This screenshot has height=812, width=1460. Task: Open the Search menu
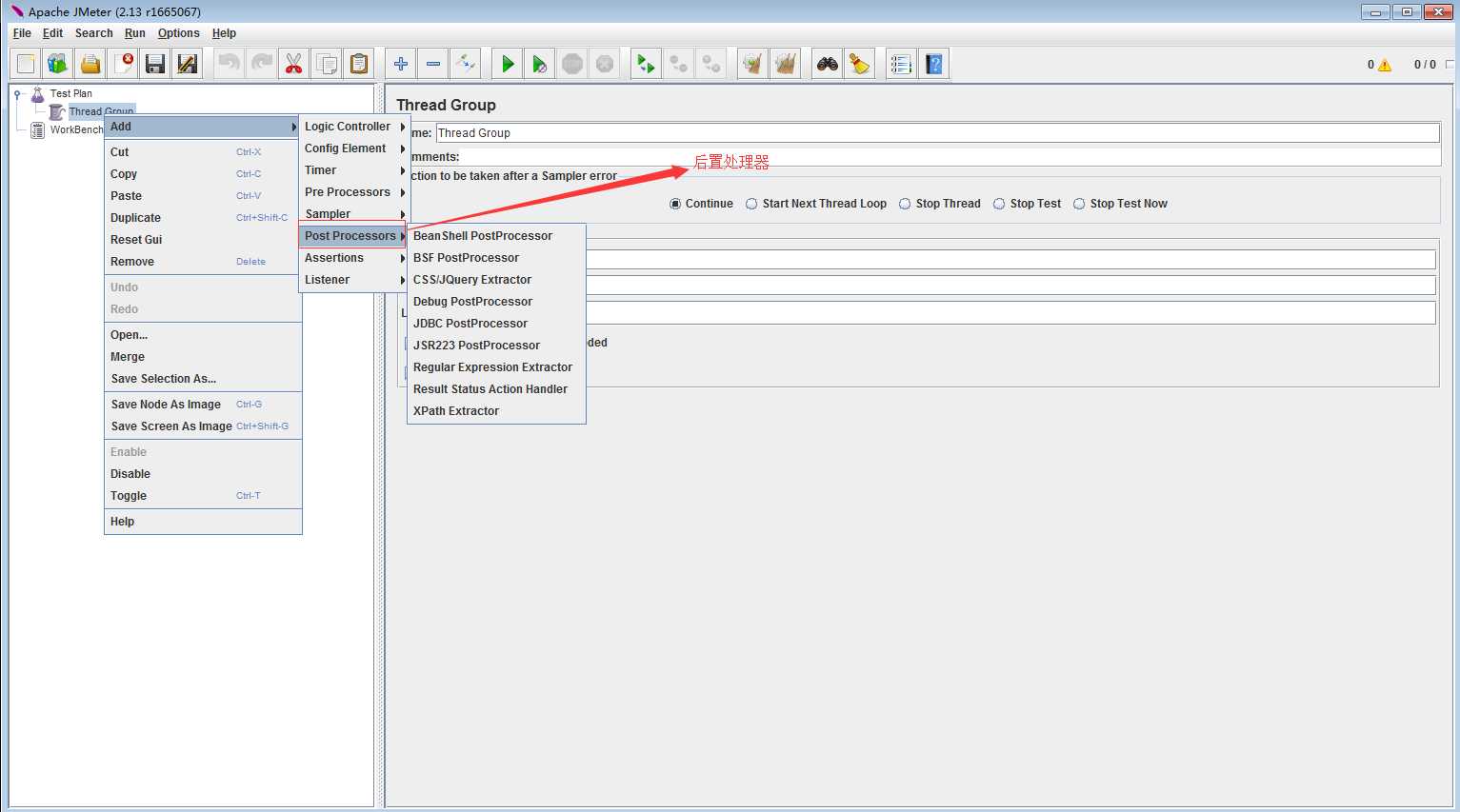point(93,33)
